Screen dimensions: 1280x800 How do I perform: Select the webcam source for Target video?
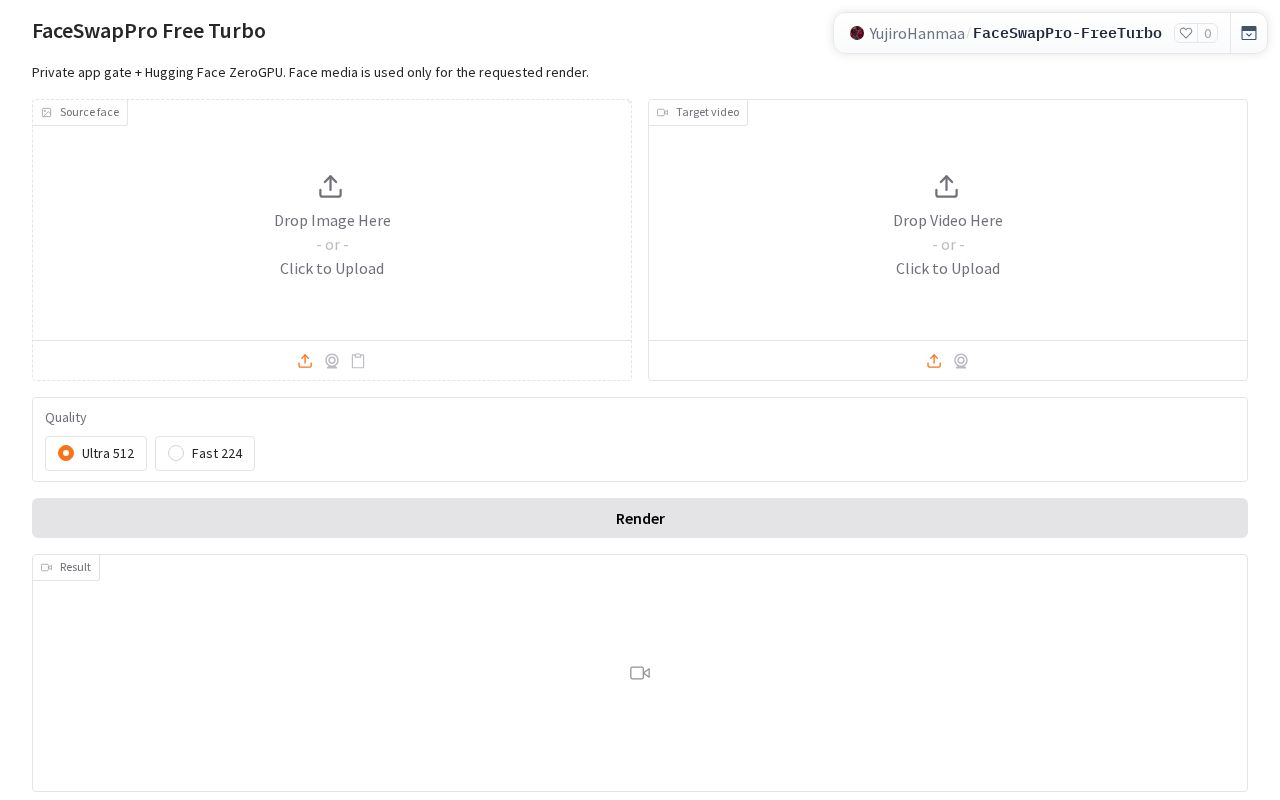[961, 361]
